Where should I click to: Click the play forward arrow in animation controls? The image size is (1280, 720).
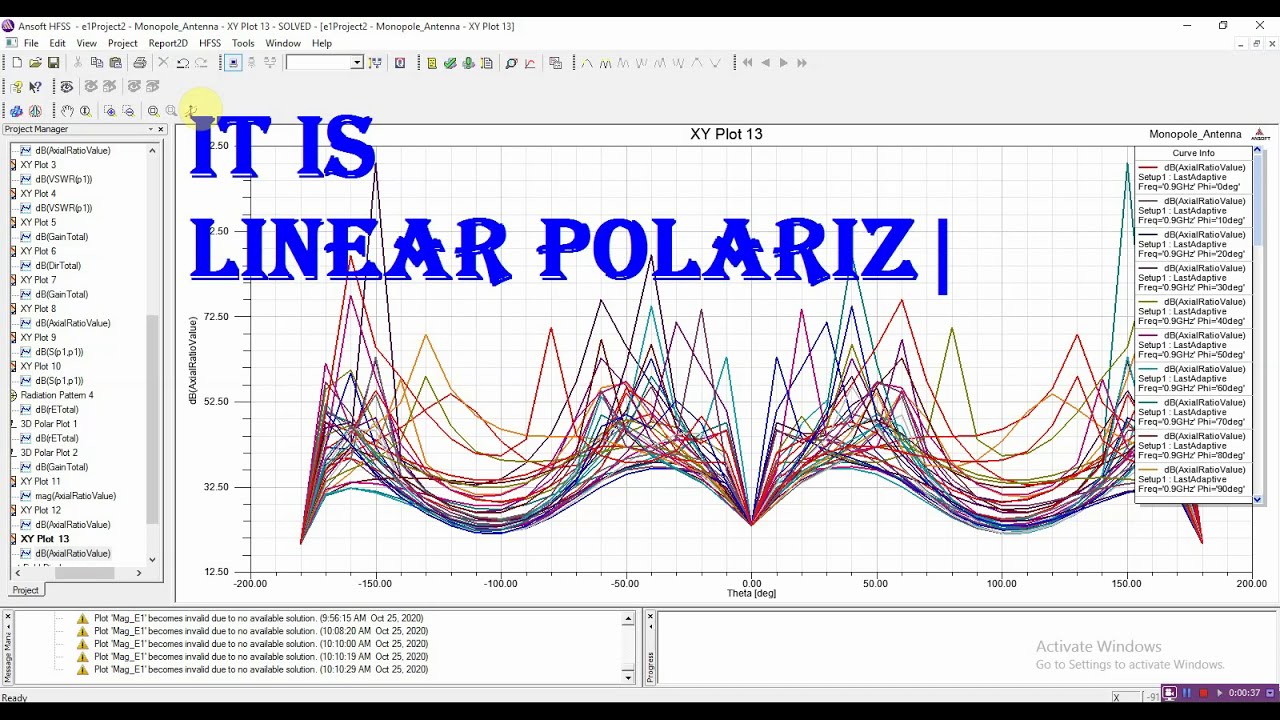[x=784, y=63]
